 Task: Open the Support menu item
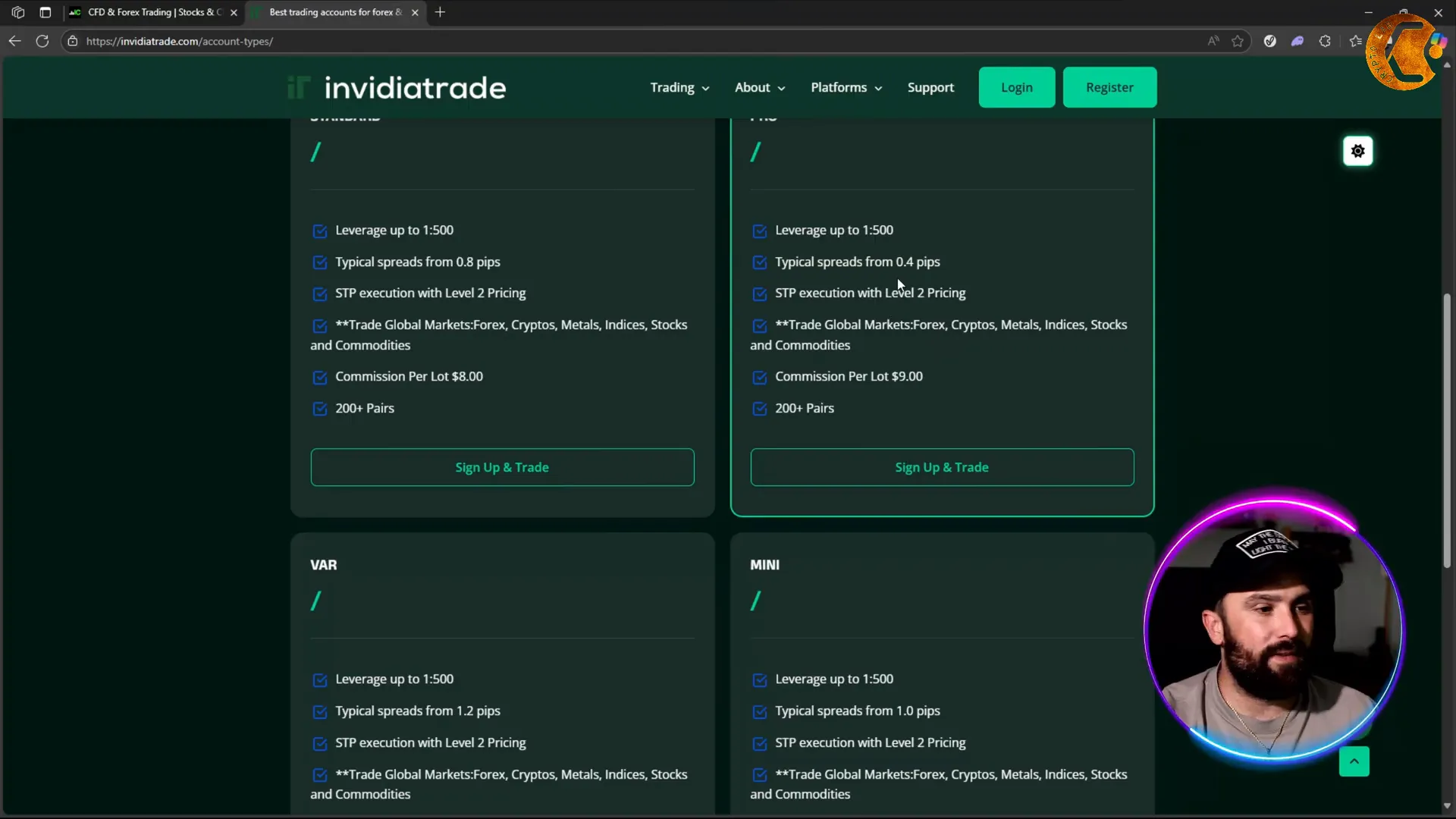[x=930, y=87]
